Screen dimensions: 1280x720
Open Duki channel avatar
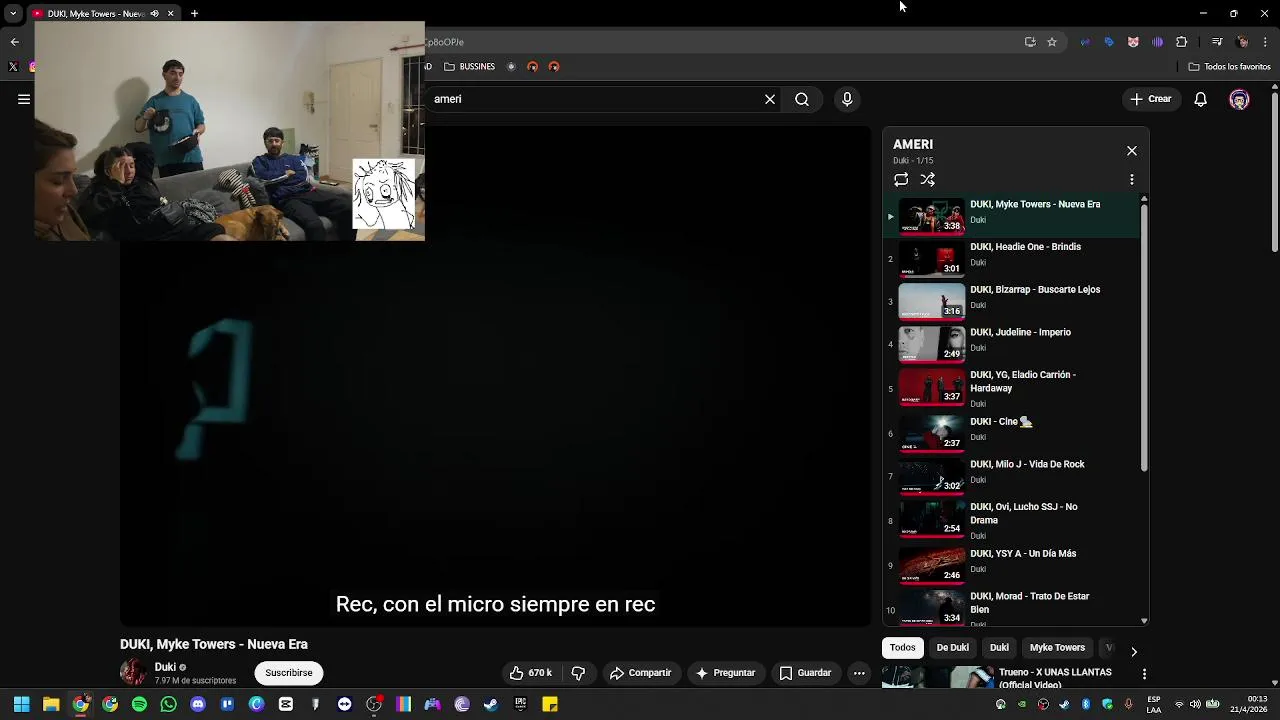pos(133,672)
